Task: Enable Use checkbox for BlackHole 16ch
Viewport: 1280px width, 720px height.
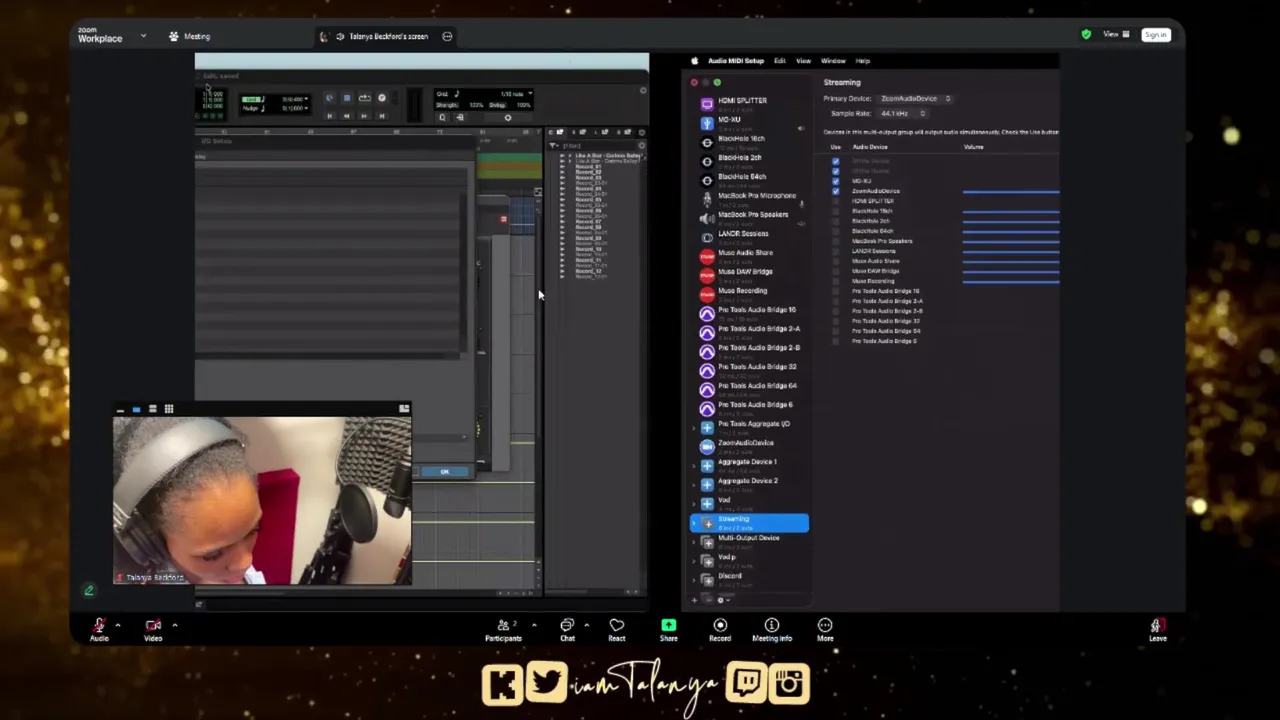Action: (836, 211)
